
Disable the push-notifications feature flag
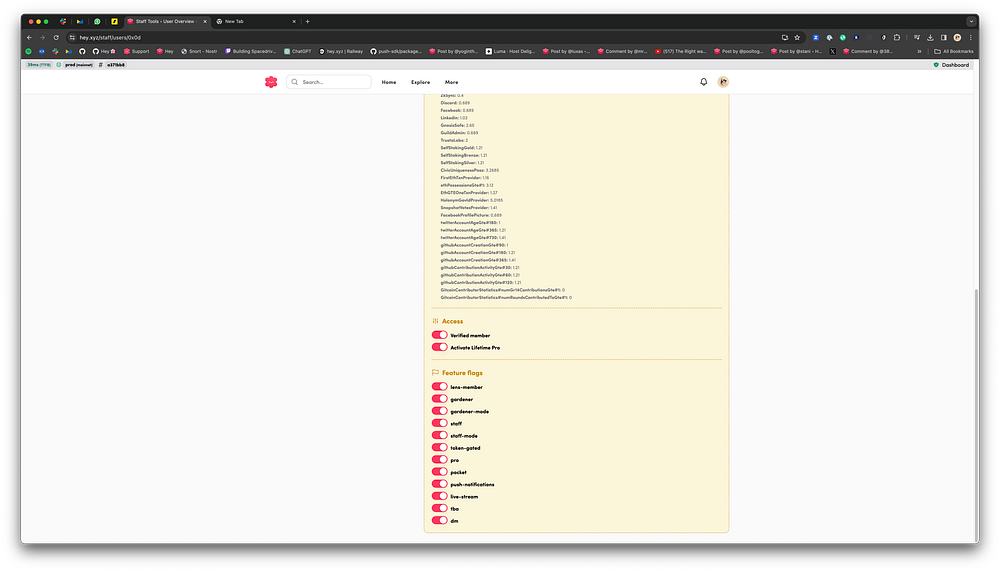click(x=439, y=484)
